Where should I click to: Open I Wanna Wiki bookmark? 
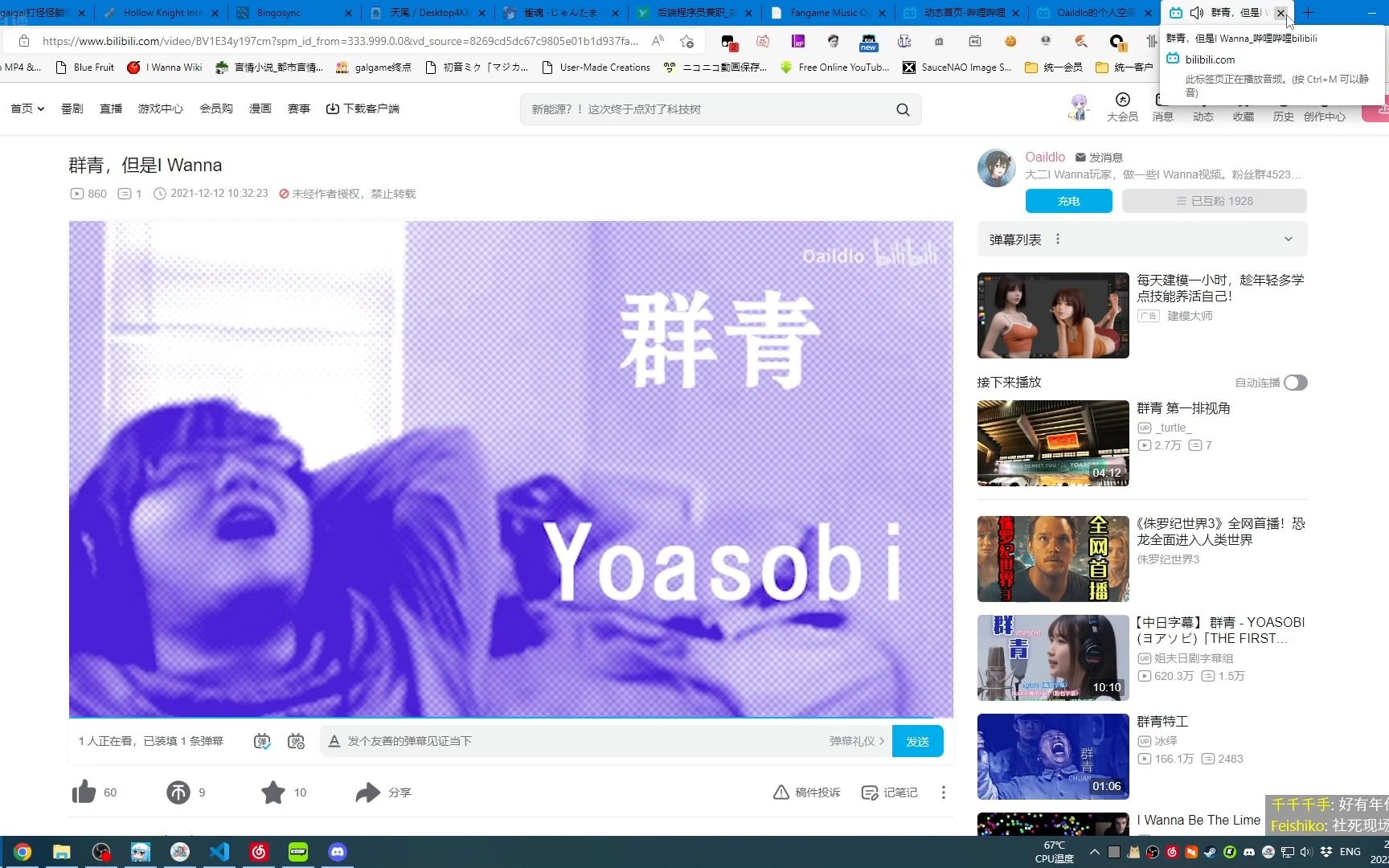[x=165, y=68]
